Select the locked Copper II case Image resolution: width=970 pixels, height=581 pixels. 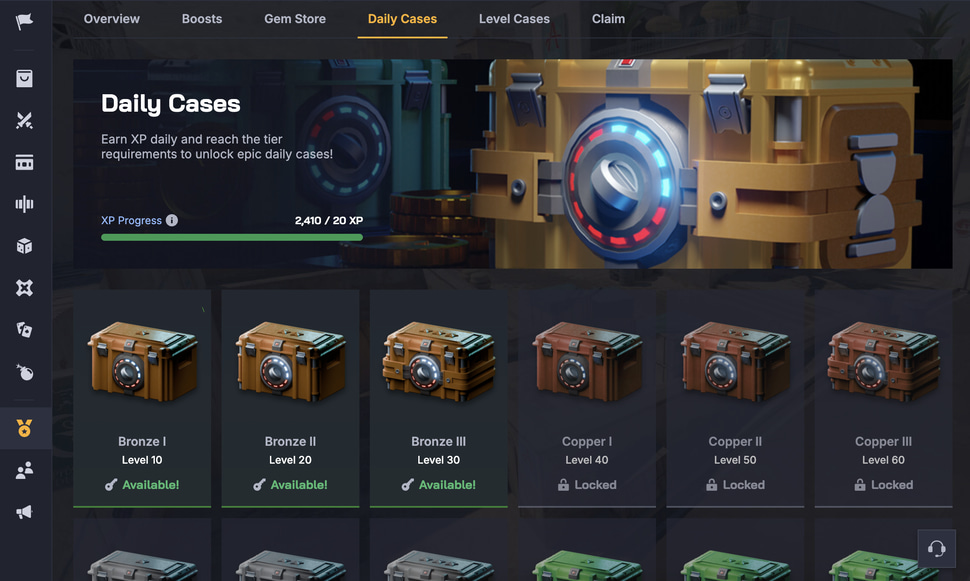pyautogui.click(x=735, y=398)
